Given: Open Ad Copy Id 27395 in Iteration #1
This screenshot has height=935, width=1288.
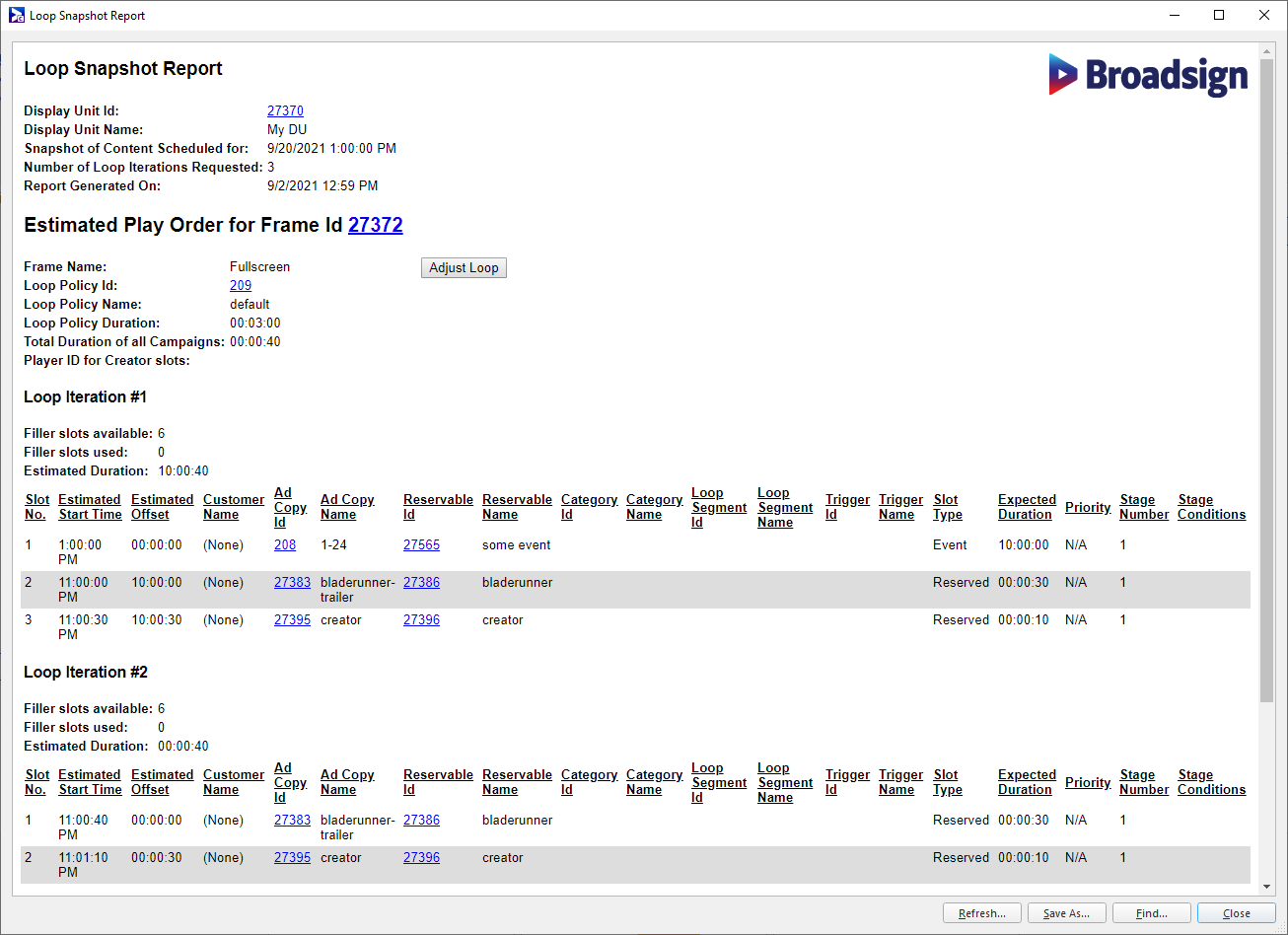Looking at the screenshot, I should pyautogui.click(x=292, y=620).
